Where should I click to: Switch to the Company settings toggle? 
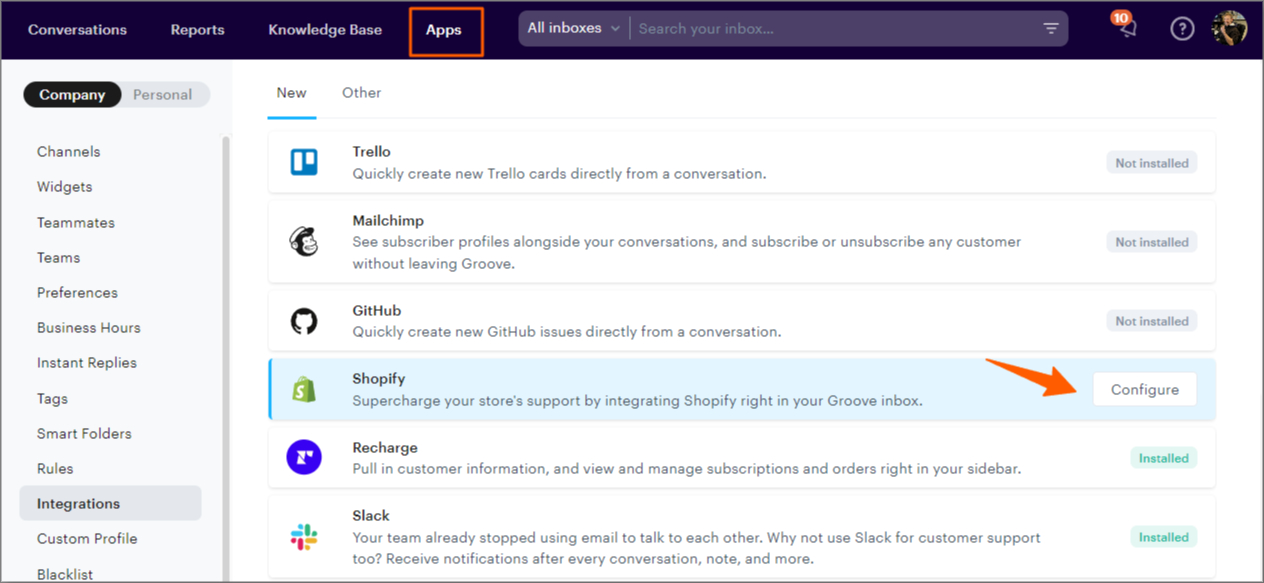click(x=72, y=95)
